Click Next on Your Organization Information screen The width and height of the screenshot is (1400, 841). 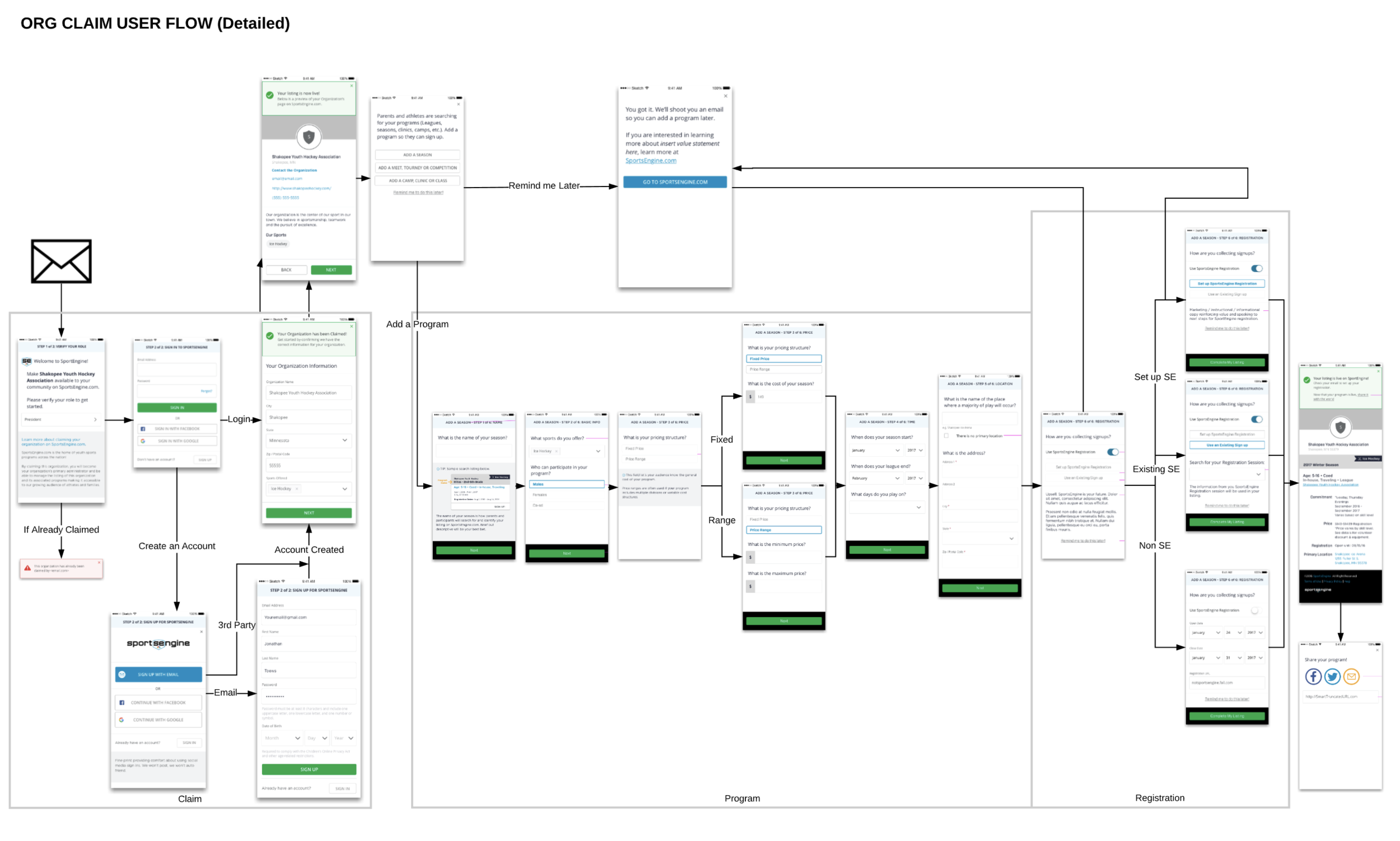click(x=309, y=513)
